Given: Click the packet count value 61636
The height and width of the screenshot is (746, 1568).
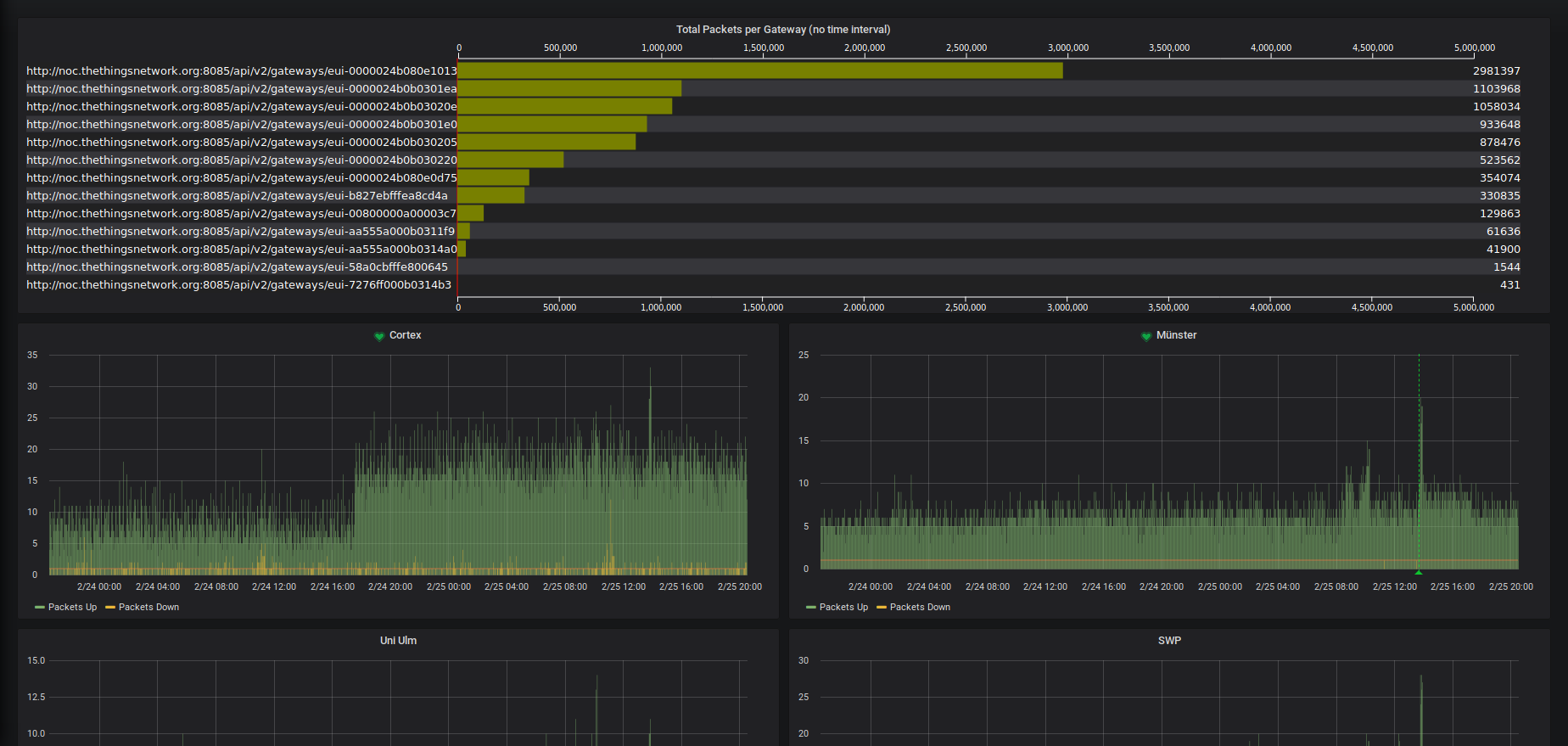Looking at the screenshot, I should [1504, 232].
